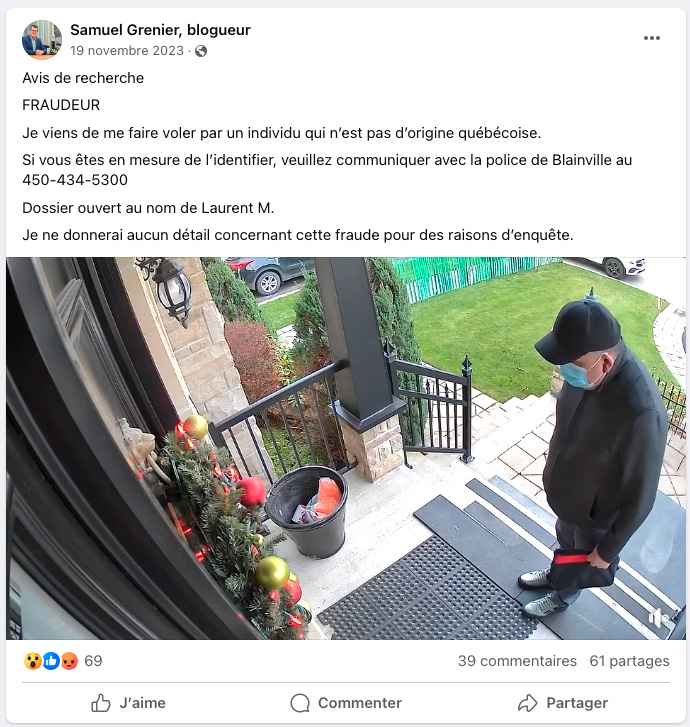Click the angry reaction emoji
The width and height of the screenshot is (690, 727).
(x=69, y=661)
